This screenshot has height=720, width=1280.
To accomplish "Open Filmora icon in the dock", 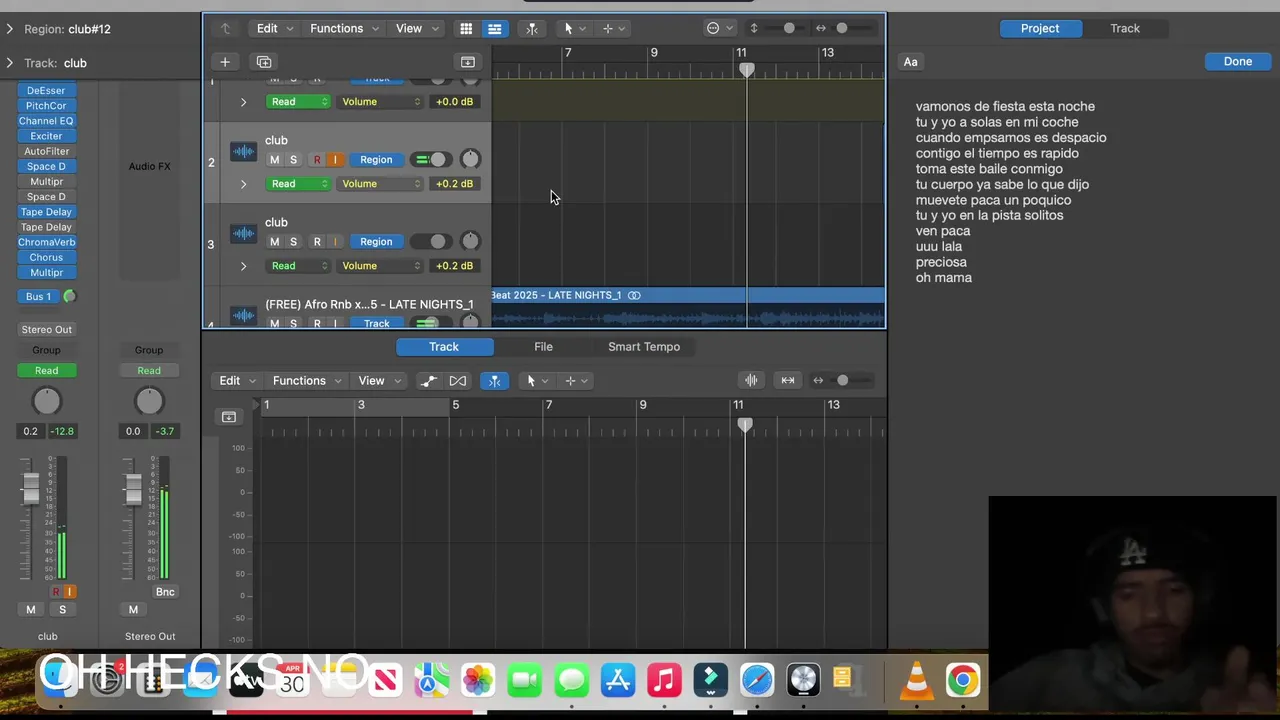I will [x=711, y=681].
